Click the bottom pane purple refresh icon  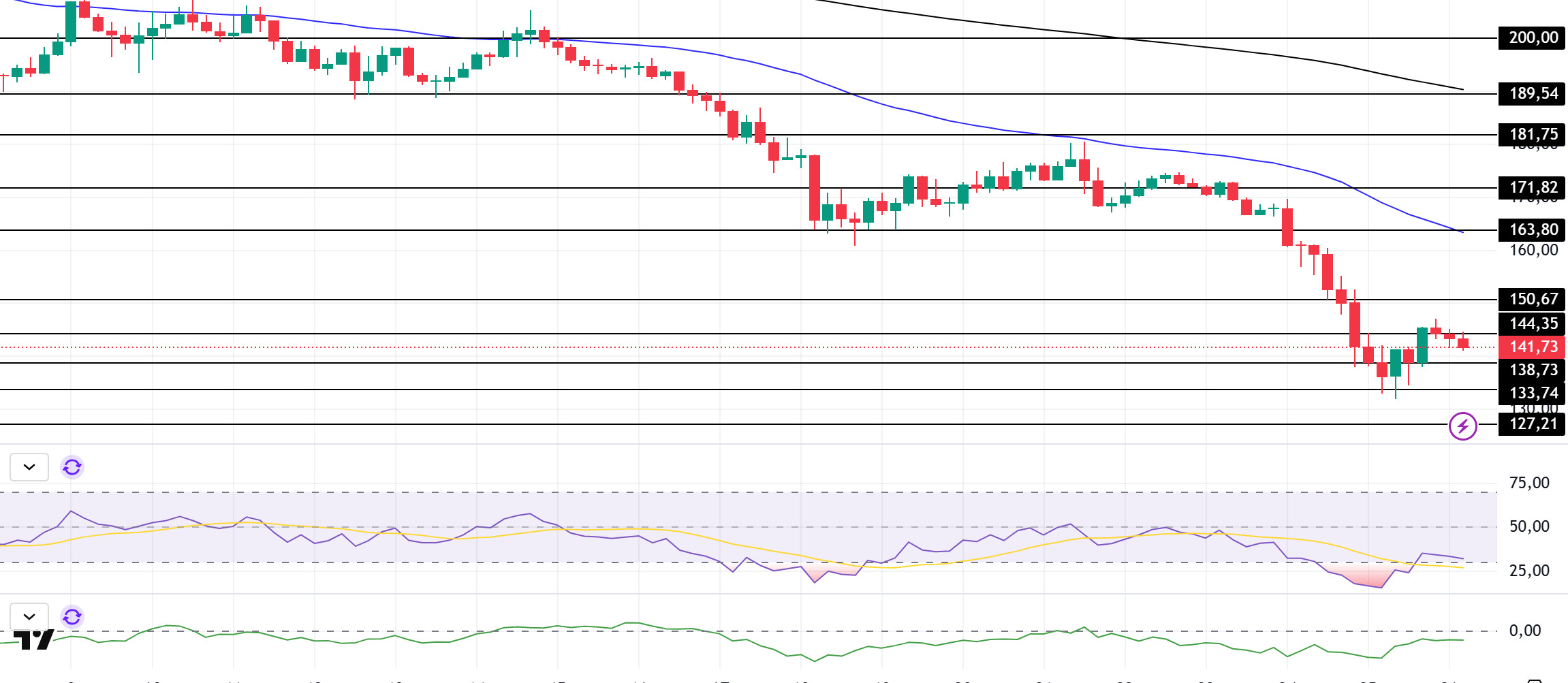[x=72, y=617]
